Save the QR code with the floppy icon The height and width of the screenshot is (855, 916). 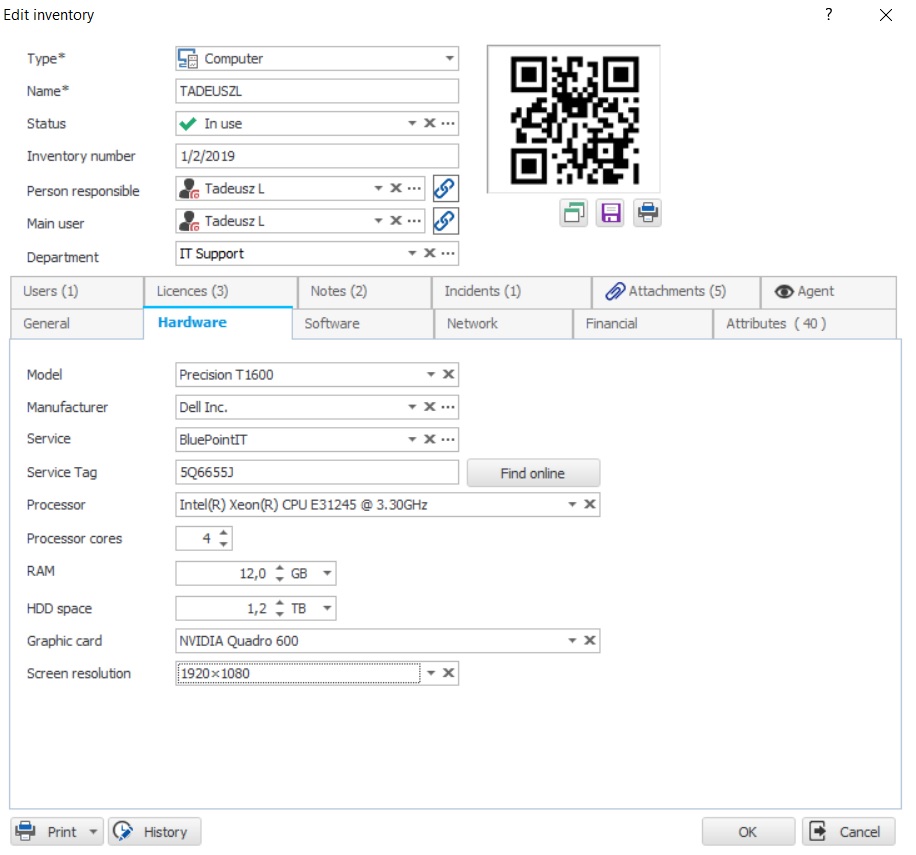[x=610, y=213]
